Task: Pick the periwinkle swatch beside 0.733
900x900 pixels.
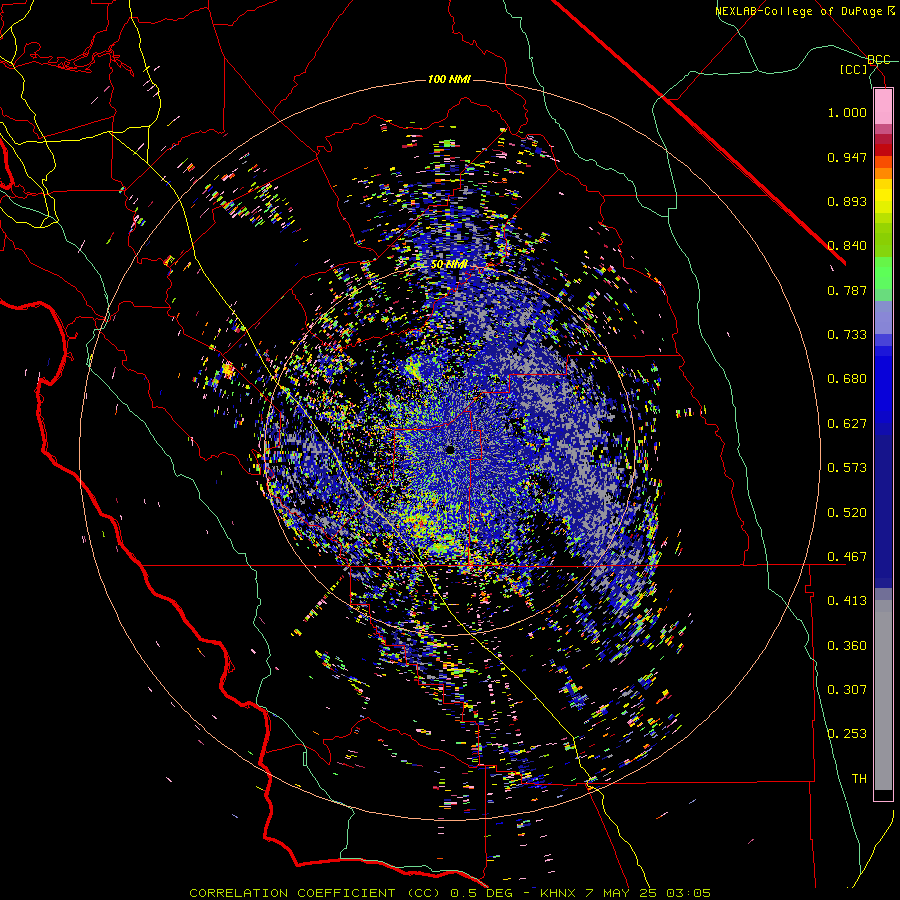Action: tap(883, 317)
